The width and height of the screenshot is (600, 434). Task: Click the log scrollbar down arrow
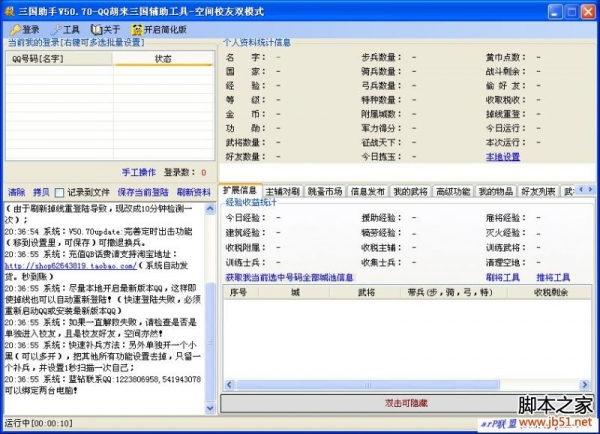pyautogui.click(x=210, y=408)
